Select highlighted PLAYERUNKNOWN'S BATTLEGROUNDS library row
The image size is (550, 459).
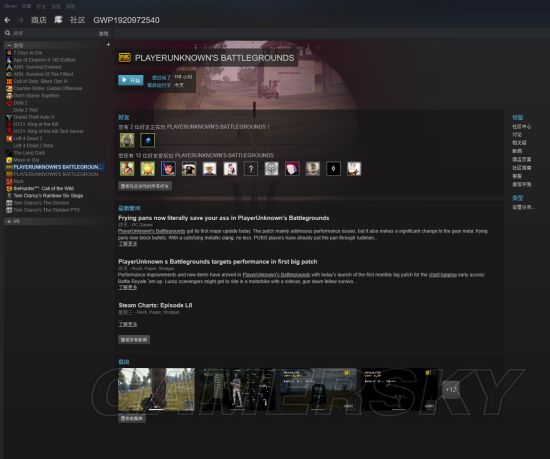[54, 167]
